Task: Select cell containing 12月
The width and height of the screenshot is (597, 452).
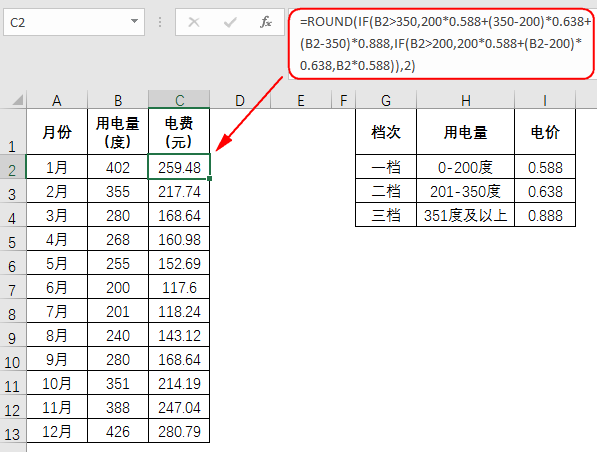Action: tap(57, 431)
